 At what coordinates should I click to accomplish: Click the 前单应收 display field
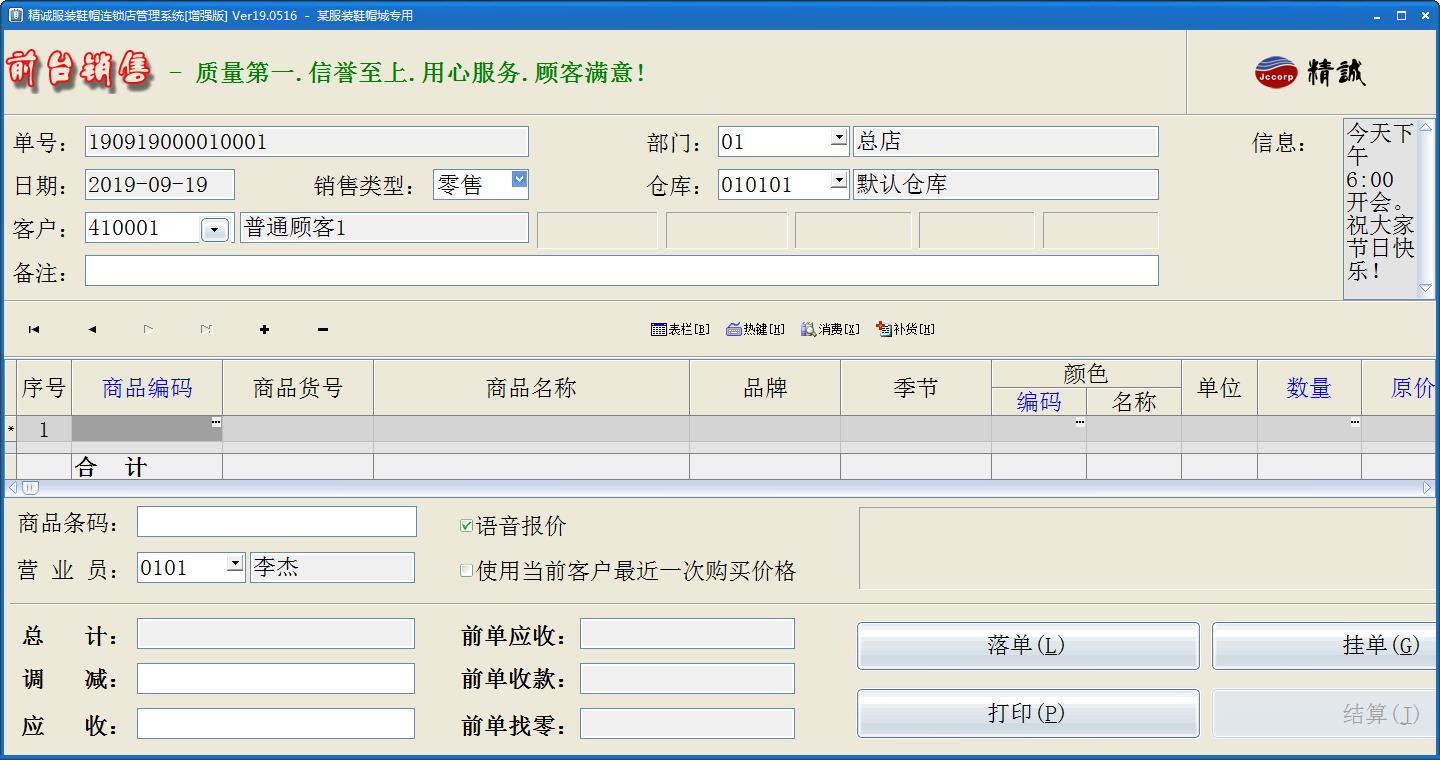click(x=687, y=634)
